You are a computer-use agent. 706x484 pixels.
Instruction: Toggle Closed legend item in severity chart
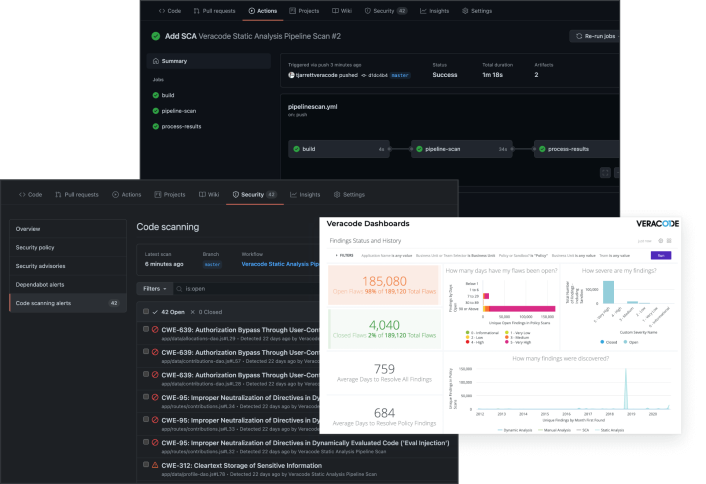pos(609,342)
